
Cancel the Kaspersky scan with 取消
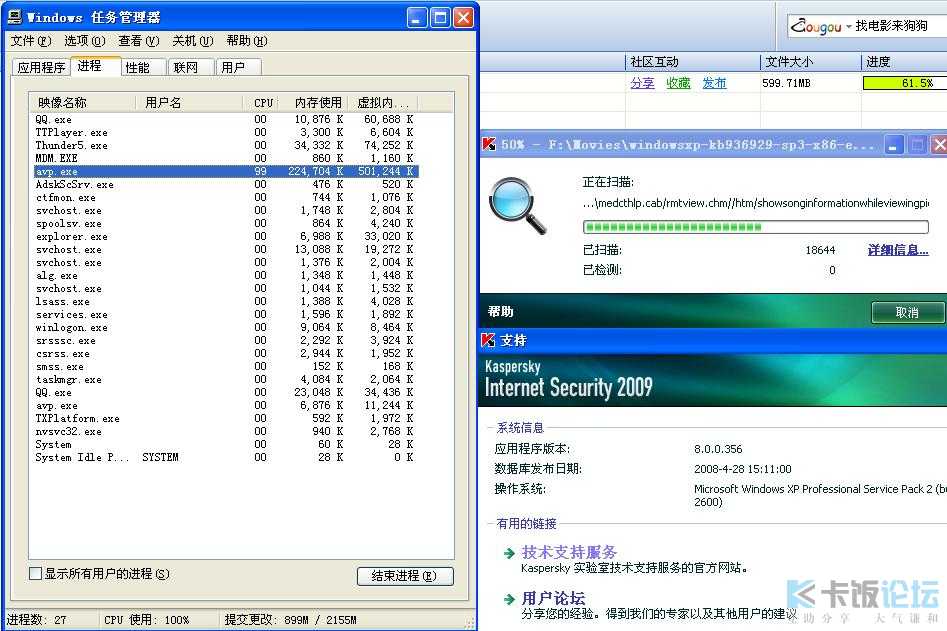pyautogui.click(x=908, y=312)
